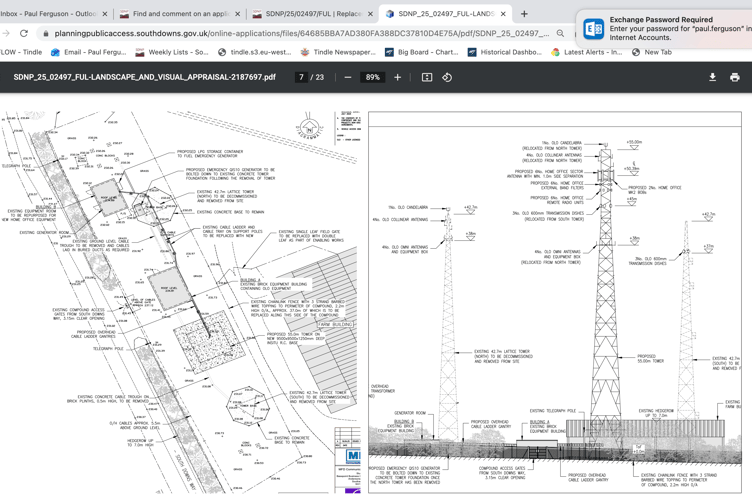752x500 pixels.
Task: Click the fit to page icon
Action: (427, 77)
